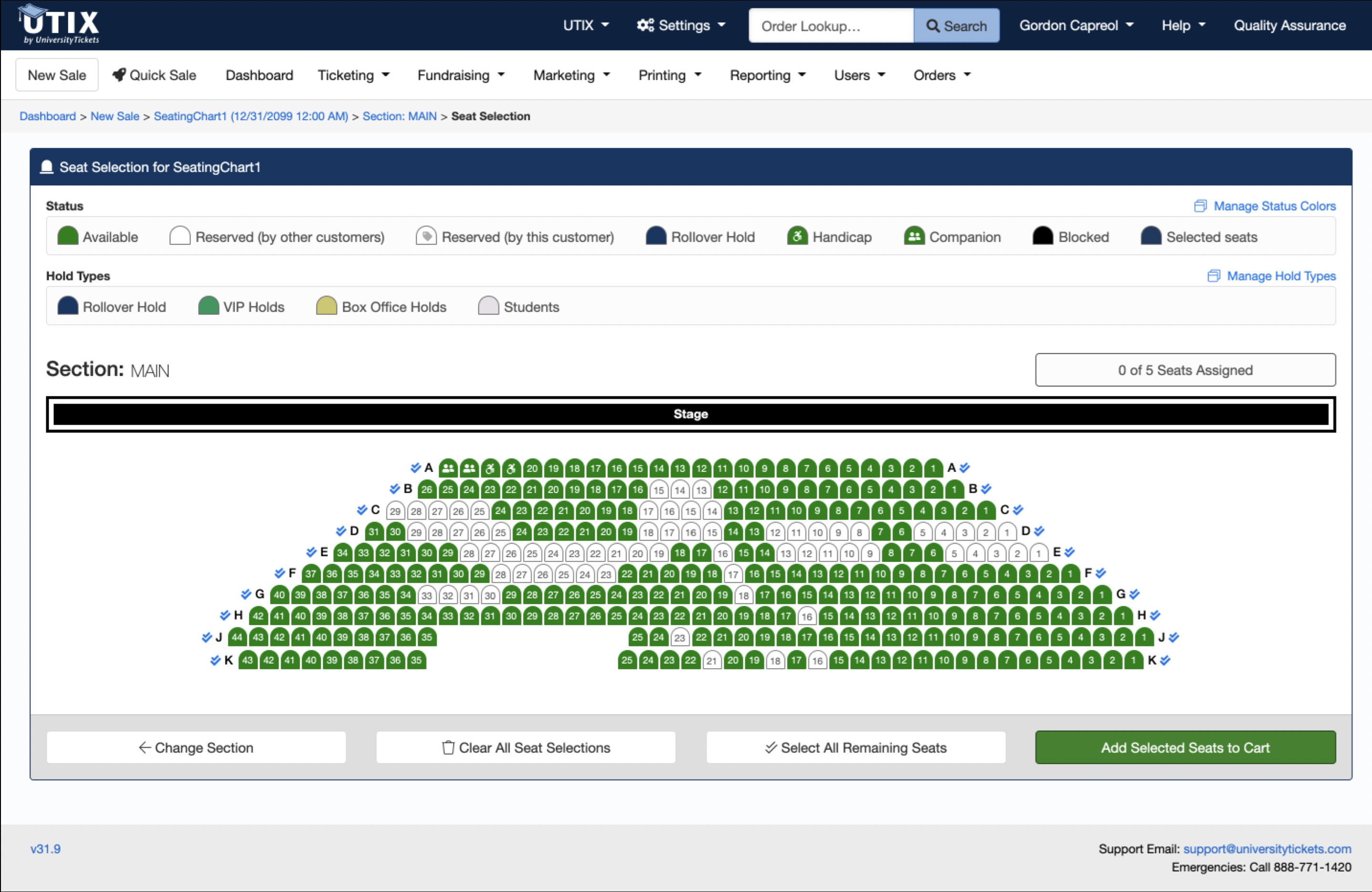Focus the Order Lookup input field
The image size is (1372, 892).
(830, 26)
